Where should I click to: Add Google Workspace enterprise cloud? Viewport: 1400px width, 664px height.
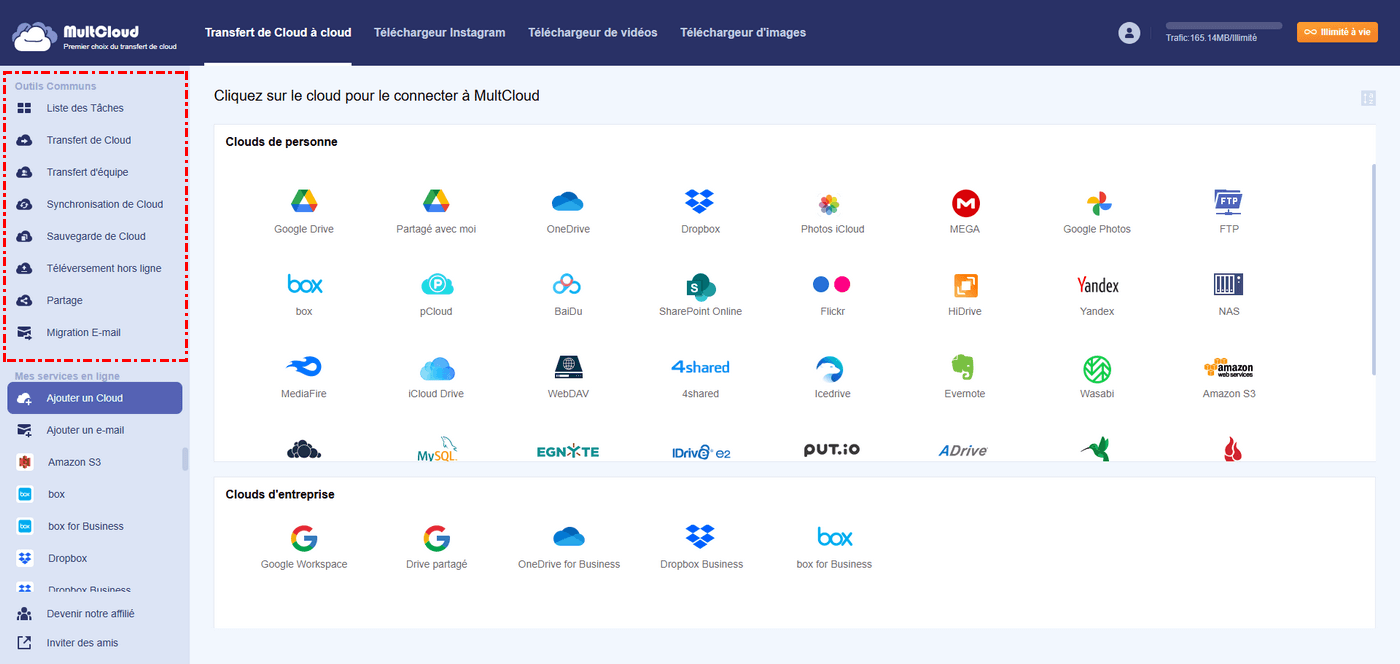click(304, 538)
